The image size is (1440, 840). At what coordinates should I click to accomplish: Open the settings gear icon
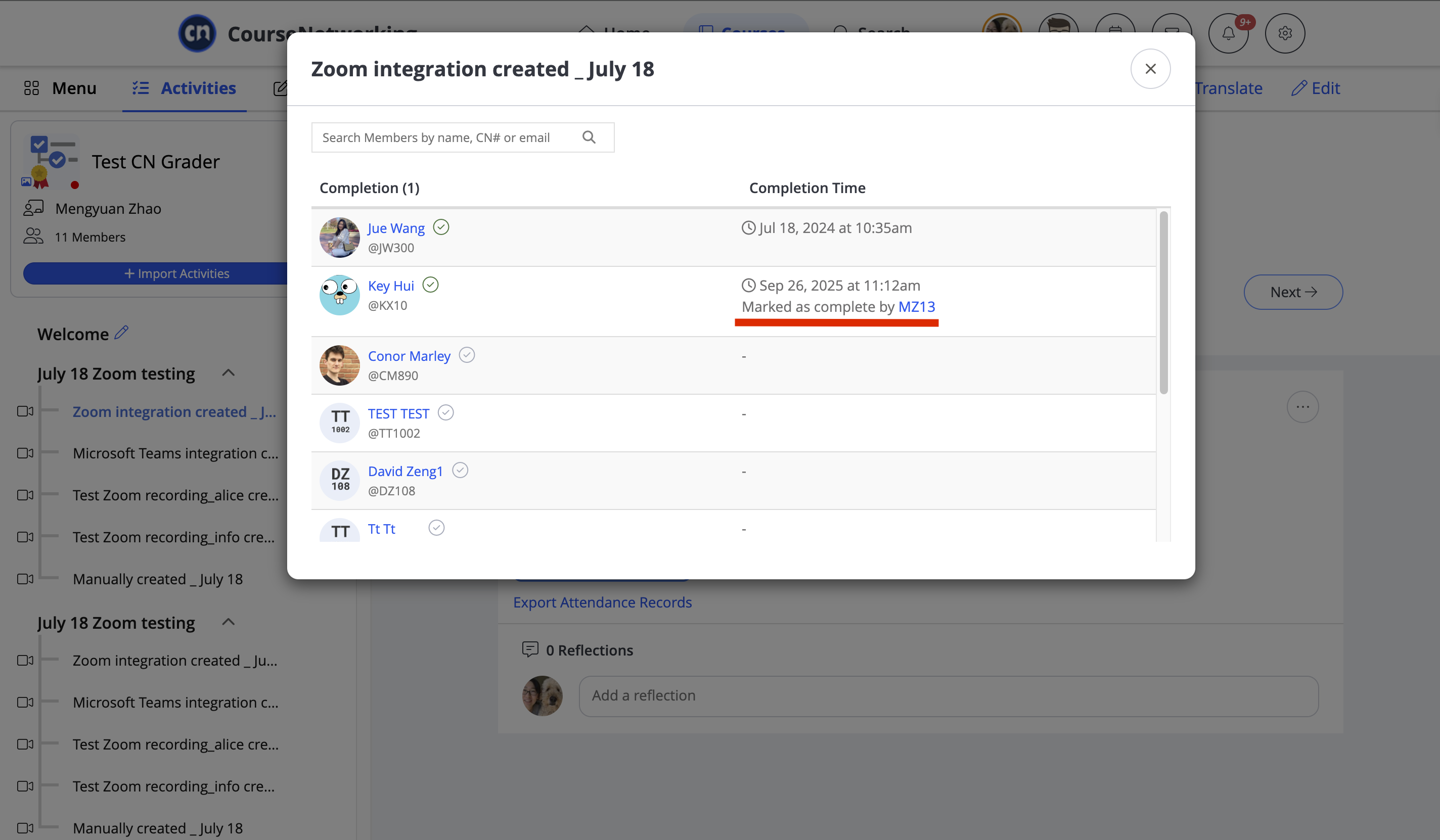coord(1285,34)
